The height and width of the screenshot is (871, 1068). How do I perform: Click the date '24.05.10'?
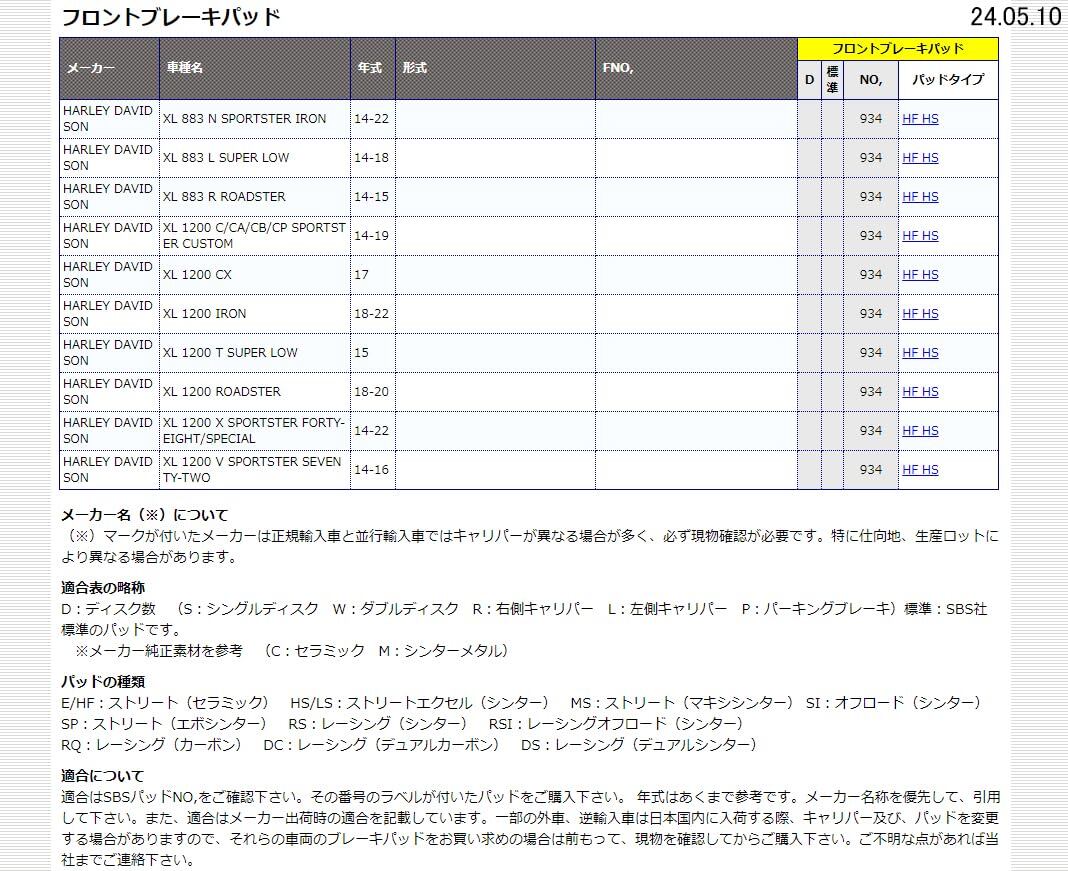1016,16
